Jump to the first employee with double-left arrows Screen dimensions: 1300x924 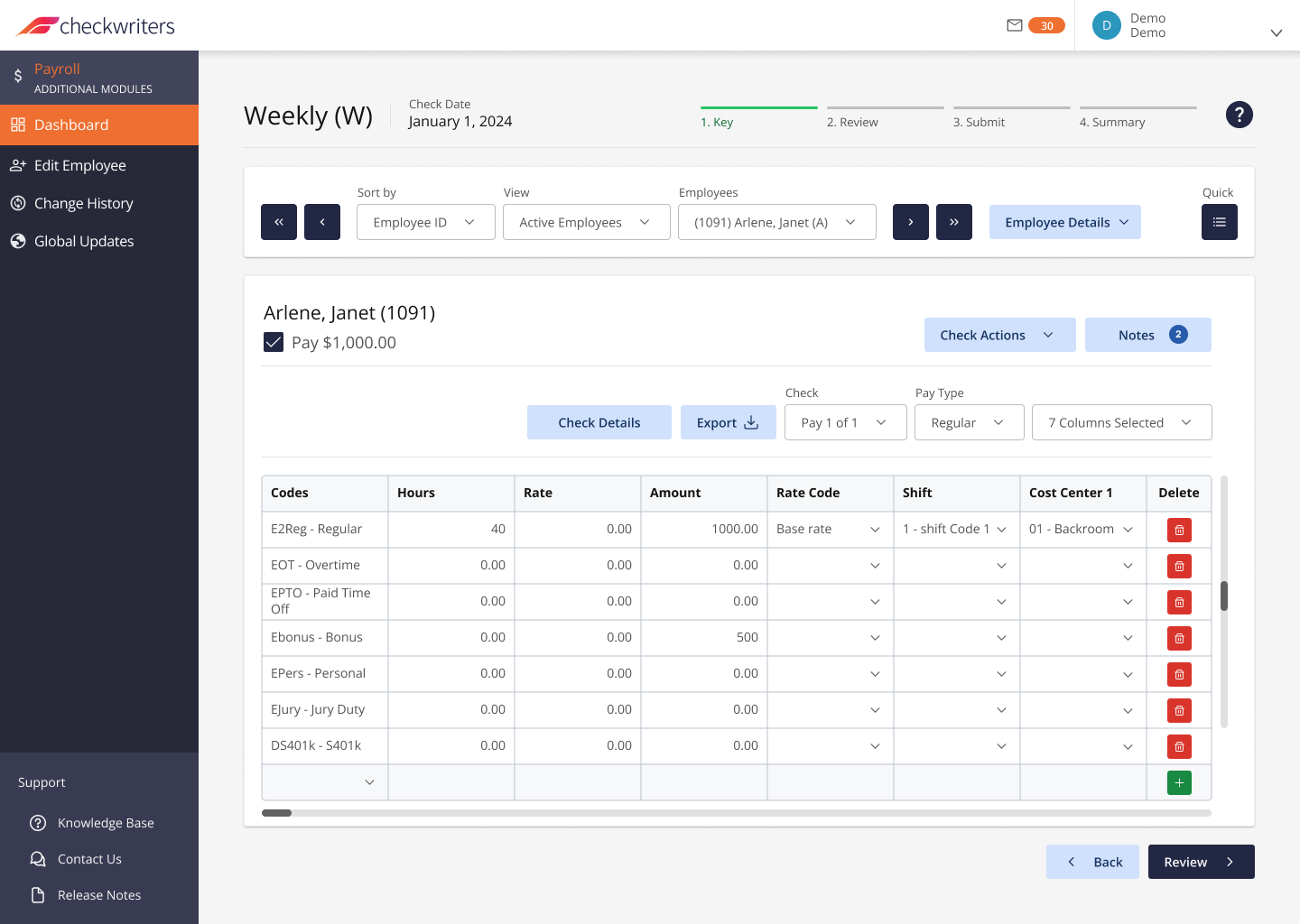[278, 221]
